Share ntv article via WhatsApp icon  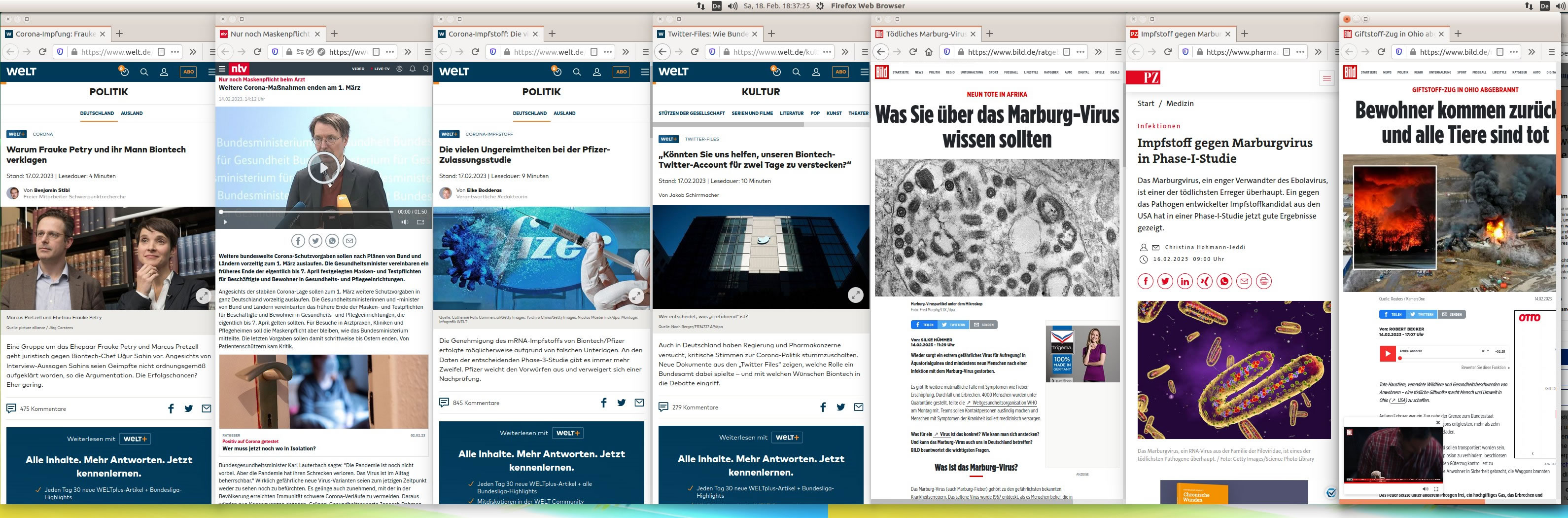coord(332,241)
